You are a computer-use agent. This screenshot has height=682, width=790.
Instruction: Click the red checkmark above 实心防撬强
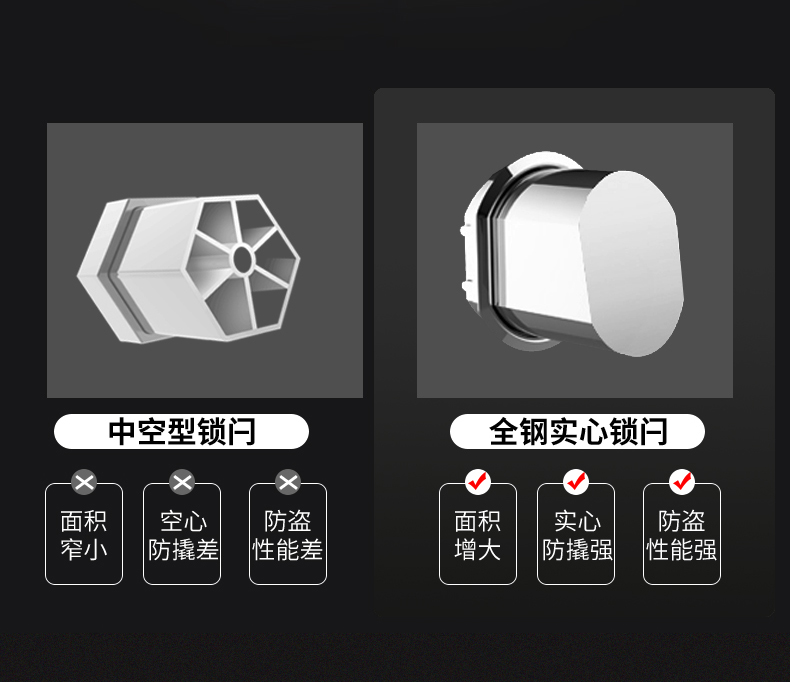tap(575, 483)
